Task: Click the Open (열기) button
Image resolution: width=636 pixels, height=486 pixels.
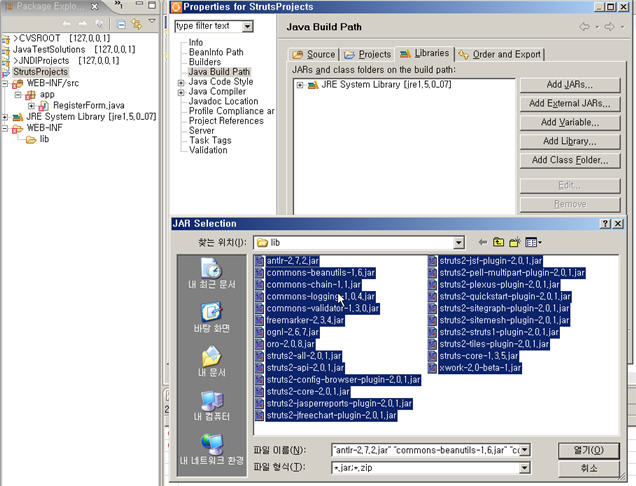Action: 589,450
